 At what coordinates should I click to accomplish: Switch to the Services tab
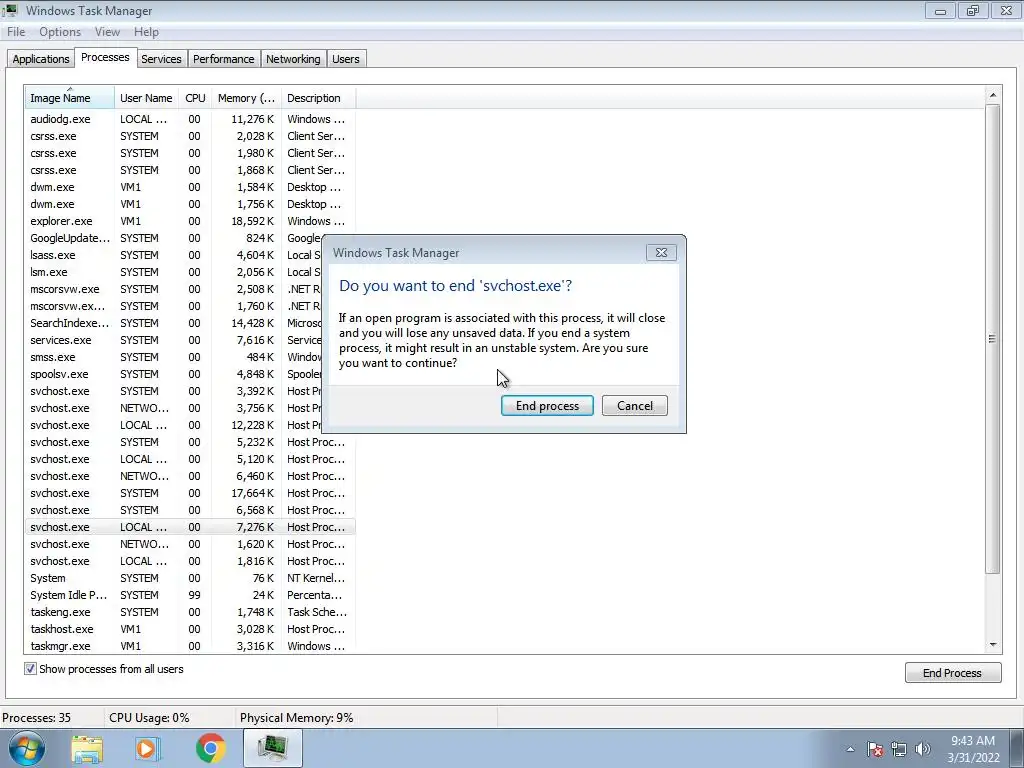pyautogui.click(x=161, y=59)
